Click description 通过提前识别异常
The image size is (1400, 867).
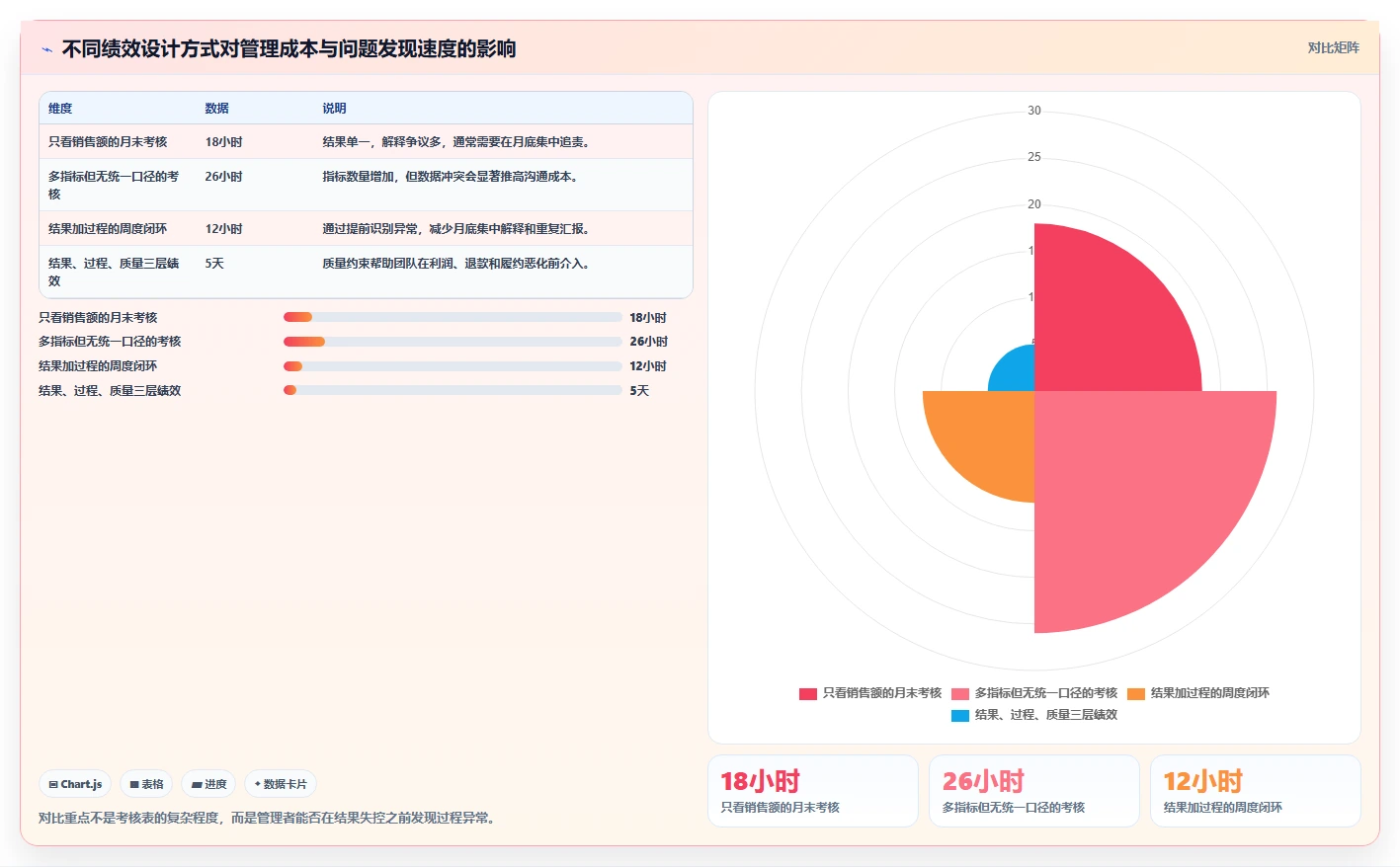[x=455, y=229]
